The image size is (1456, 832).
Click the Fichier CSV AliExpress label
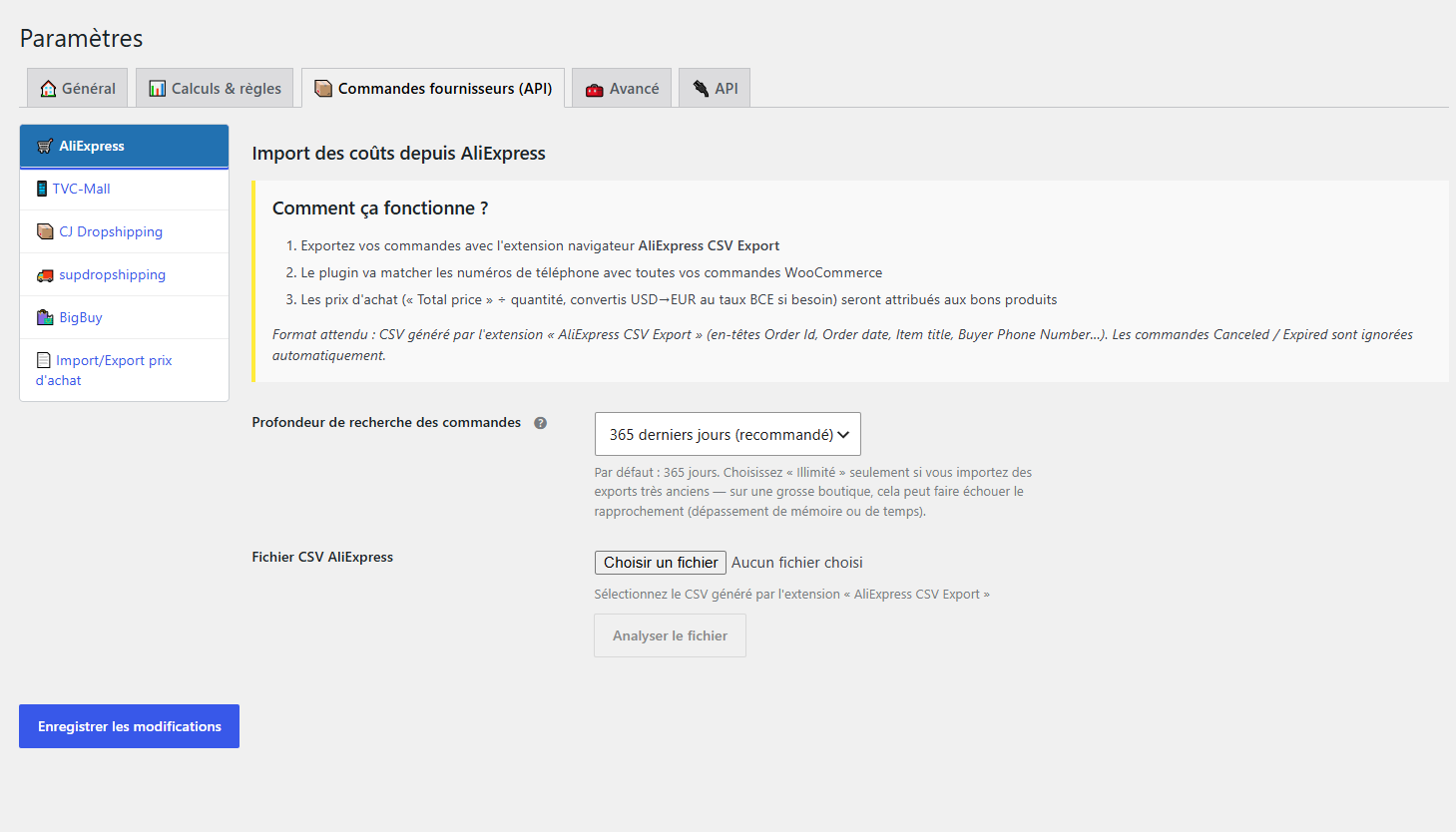[x=322, y=558]
